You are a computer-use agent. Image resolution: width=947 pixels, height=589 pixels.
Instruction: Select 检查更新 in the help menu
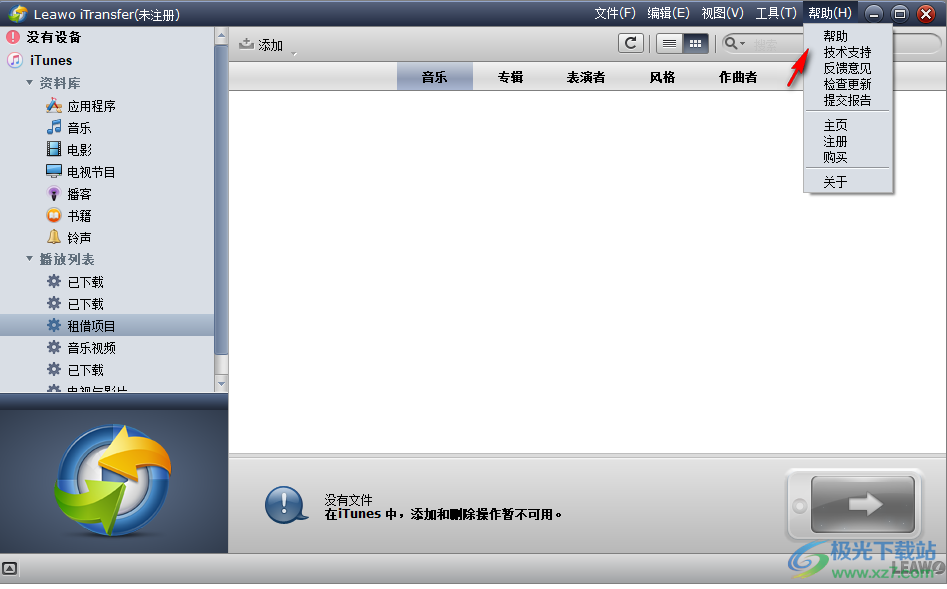pos(848,85)
